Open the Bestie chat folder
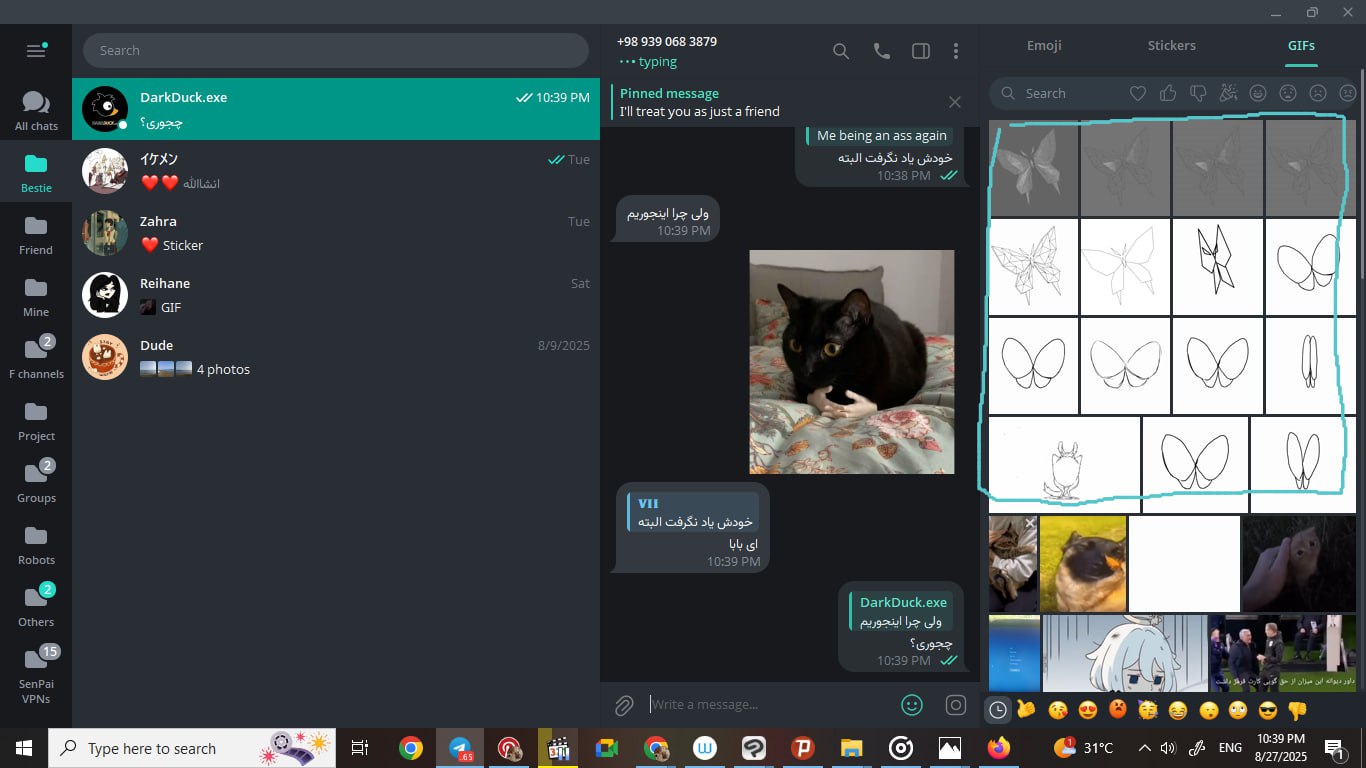The image size is (1366, 768). pyautogui.click(x=36, y=173)
